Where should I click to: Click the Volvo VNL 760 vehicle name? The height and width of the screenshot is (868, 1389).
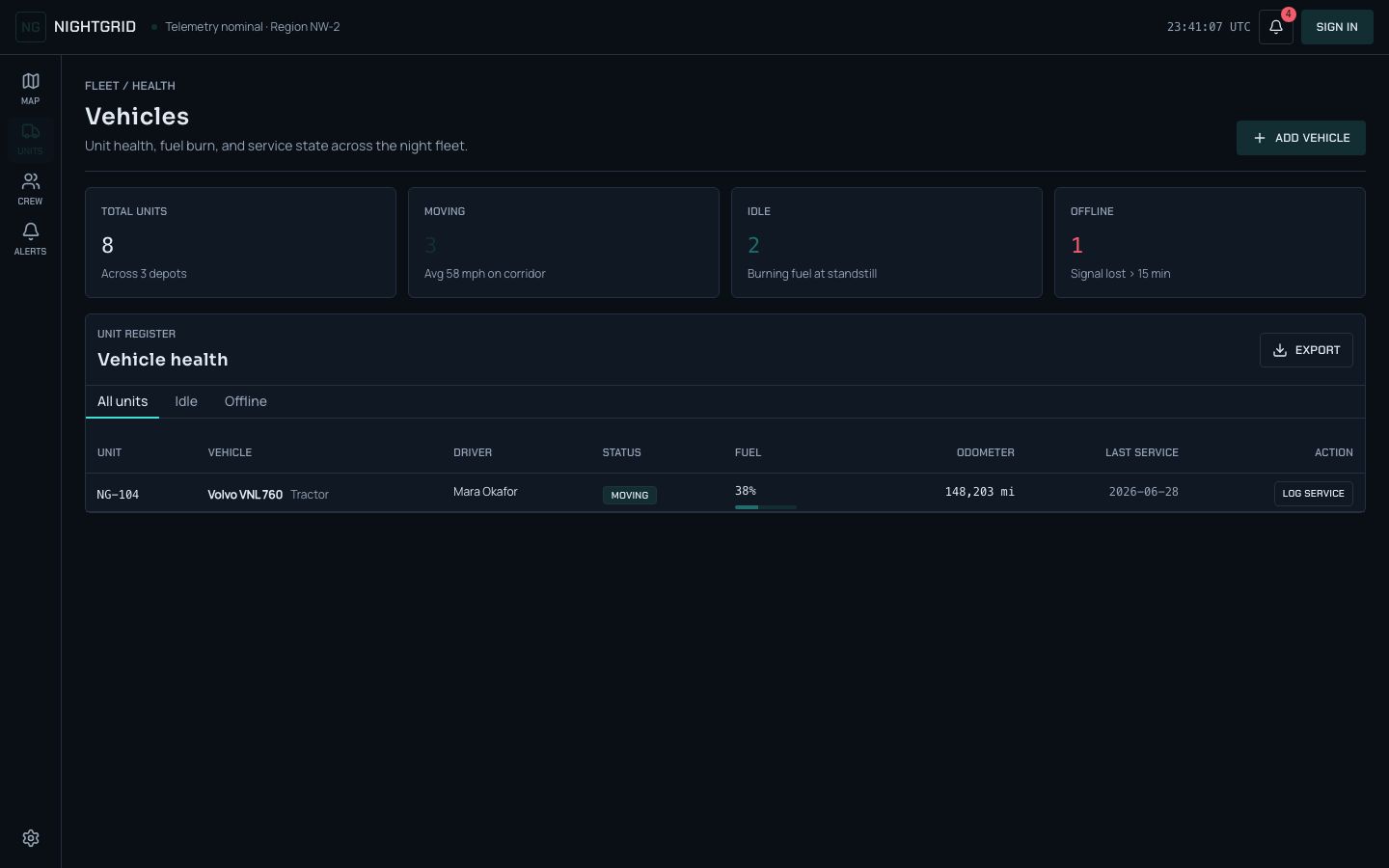coord(245,495)
